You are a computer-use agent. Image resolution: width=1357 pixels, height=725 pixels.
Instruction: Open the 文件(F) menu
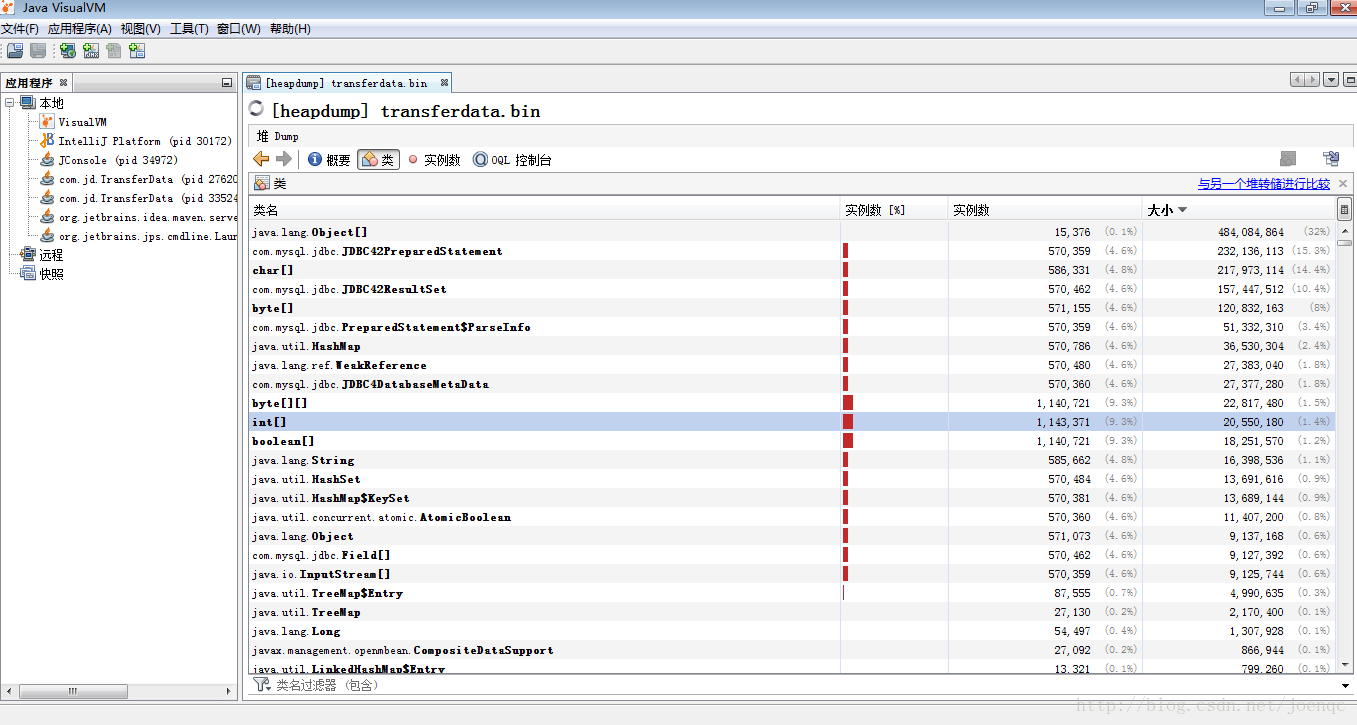click(x=20, y=29)
